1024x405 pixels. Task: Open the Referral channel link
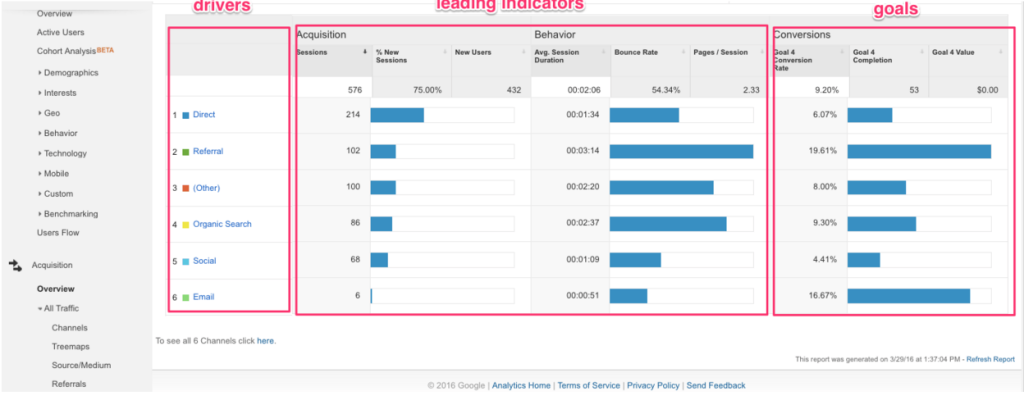pyautogui.click(x=208, y=151)
